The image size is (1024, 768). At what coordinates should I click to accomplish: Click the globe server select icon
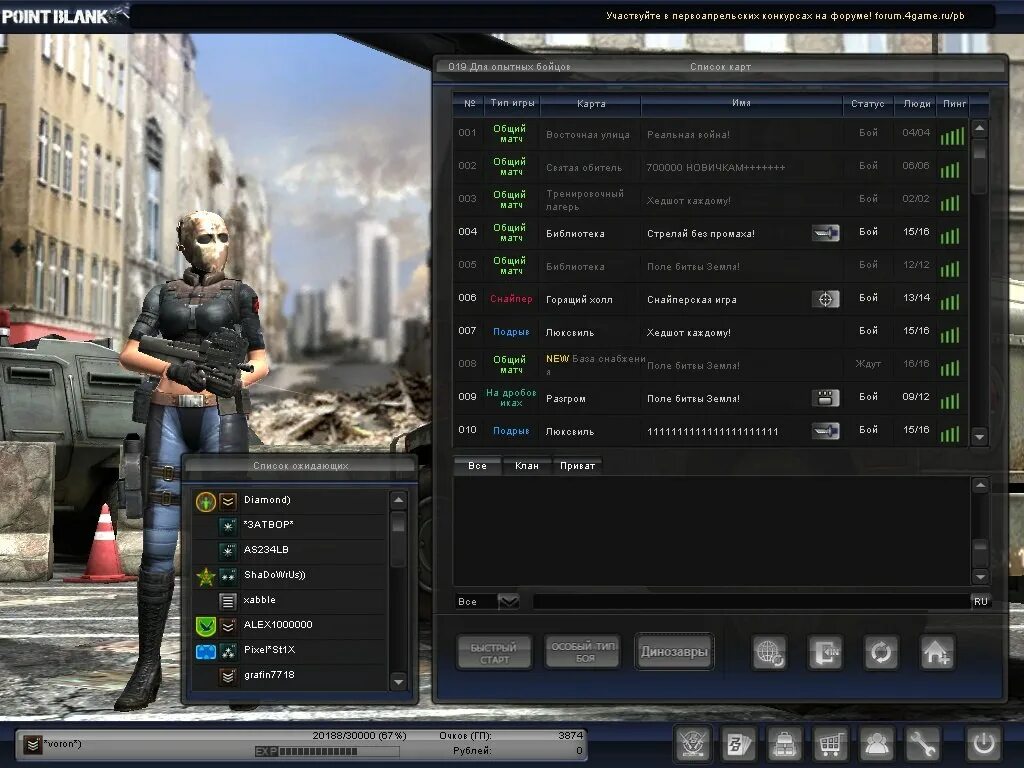tap(770, 652)
